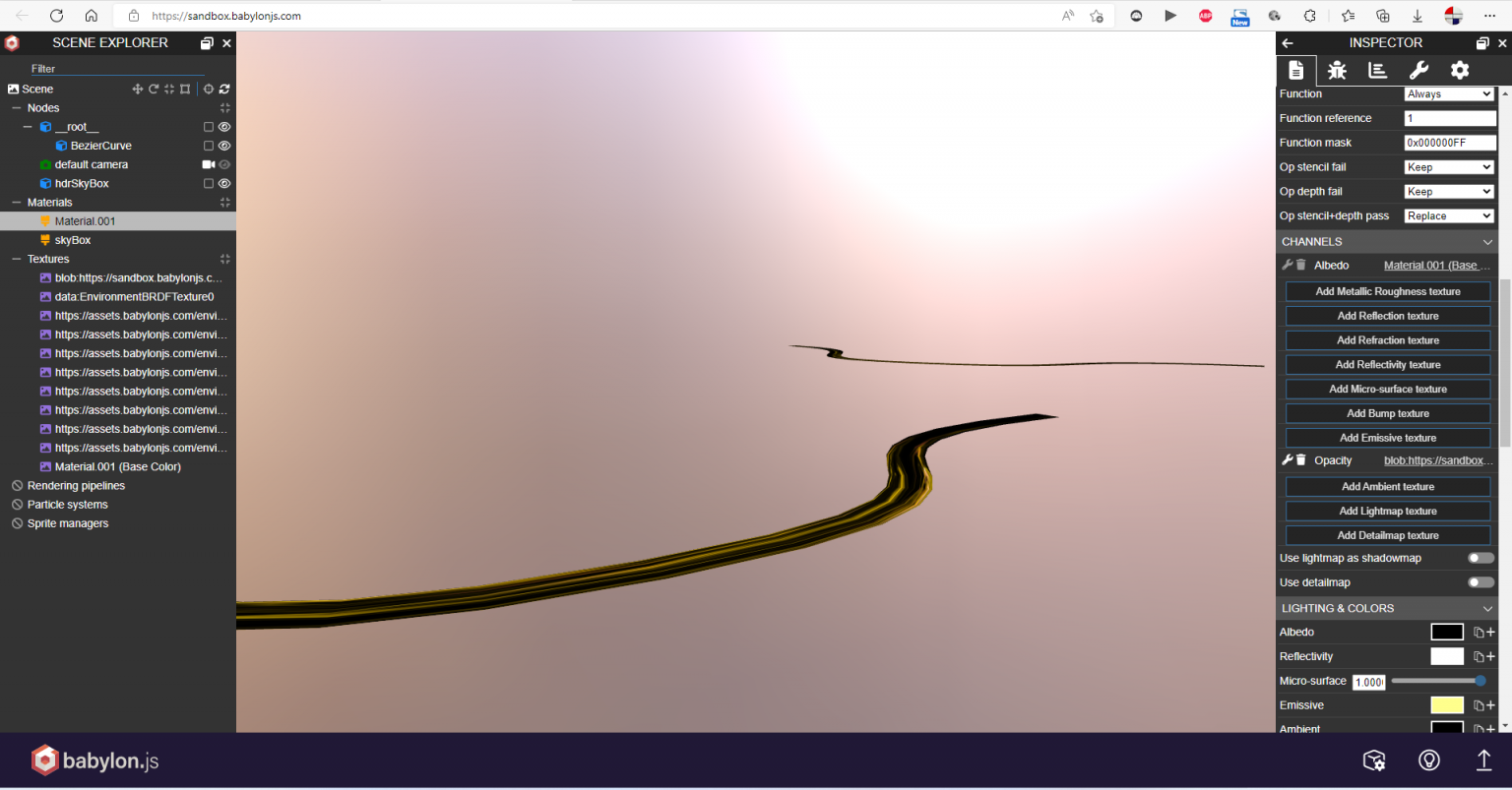
Task: Toggle 'Use lightmap as shadowmap' switch
Action: pyautogui.click(x=1480, y=558)
